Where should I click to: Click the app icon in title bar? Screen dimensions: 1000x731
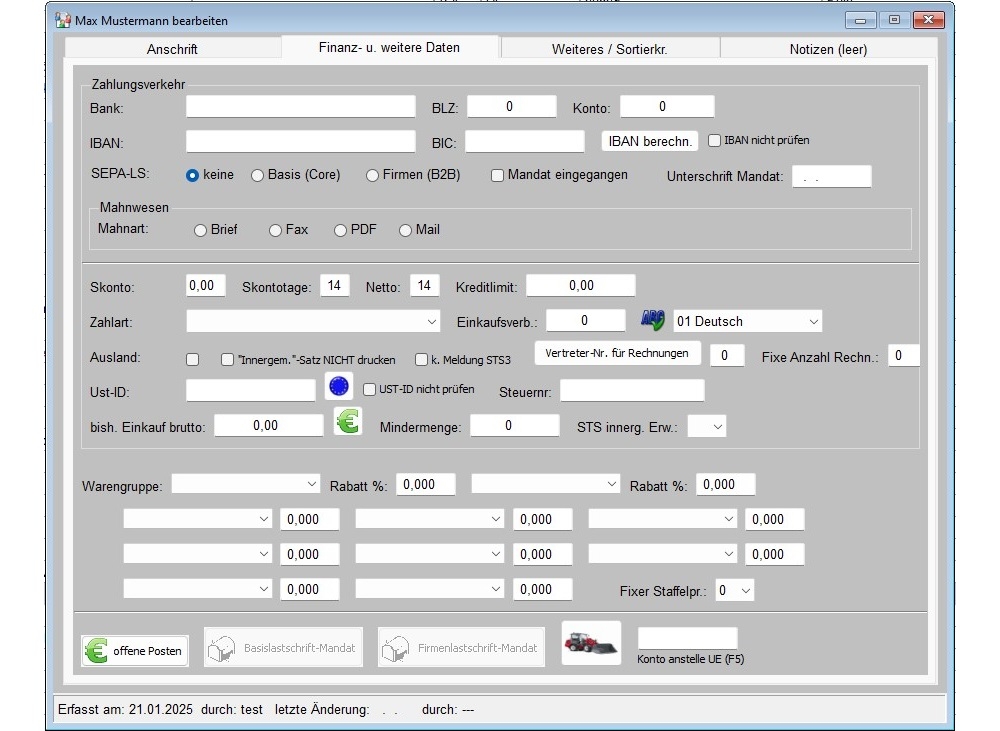(x=63, y=20)
